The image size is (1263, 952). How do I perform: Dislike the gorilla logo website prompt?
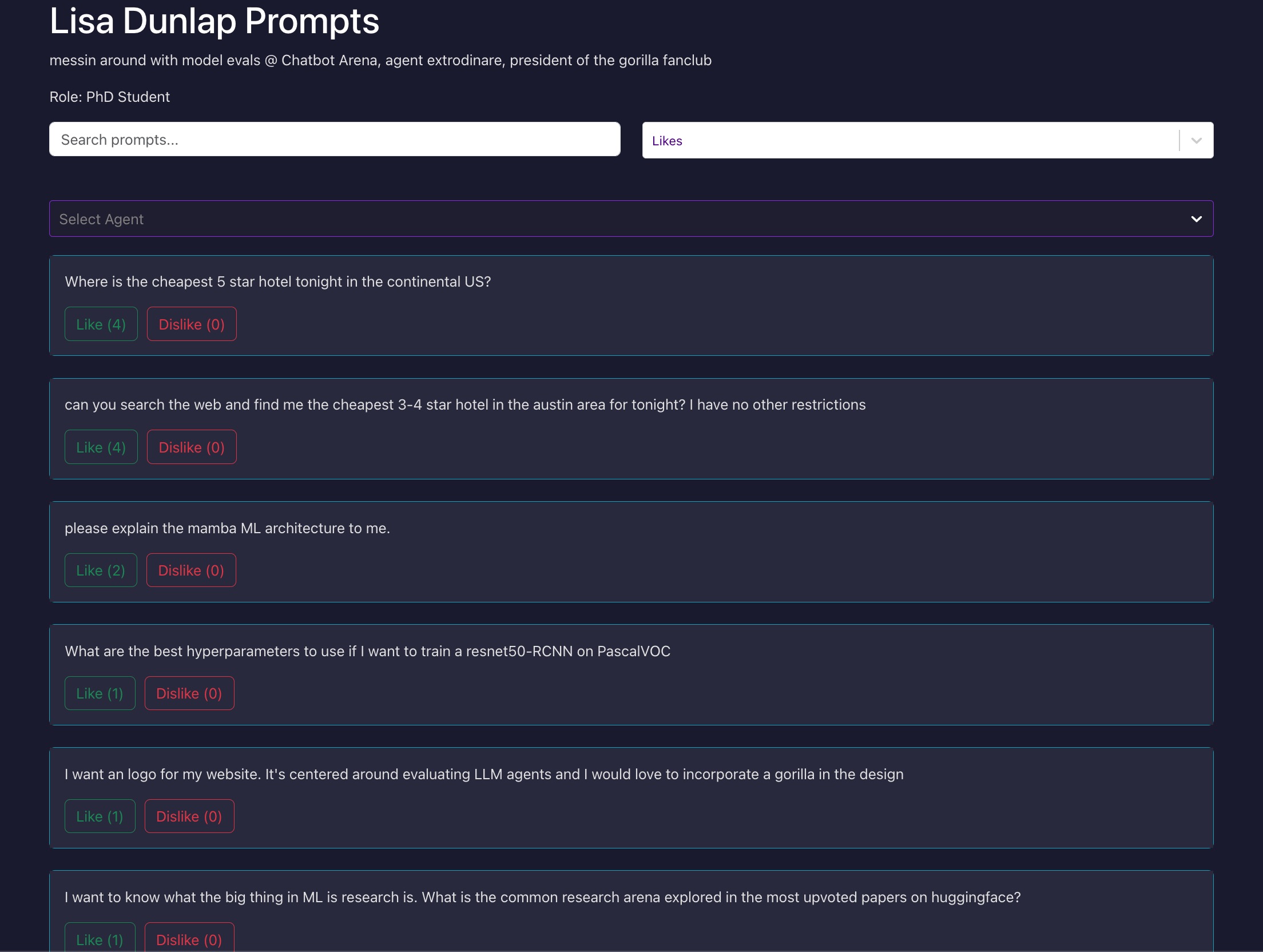189,816
